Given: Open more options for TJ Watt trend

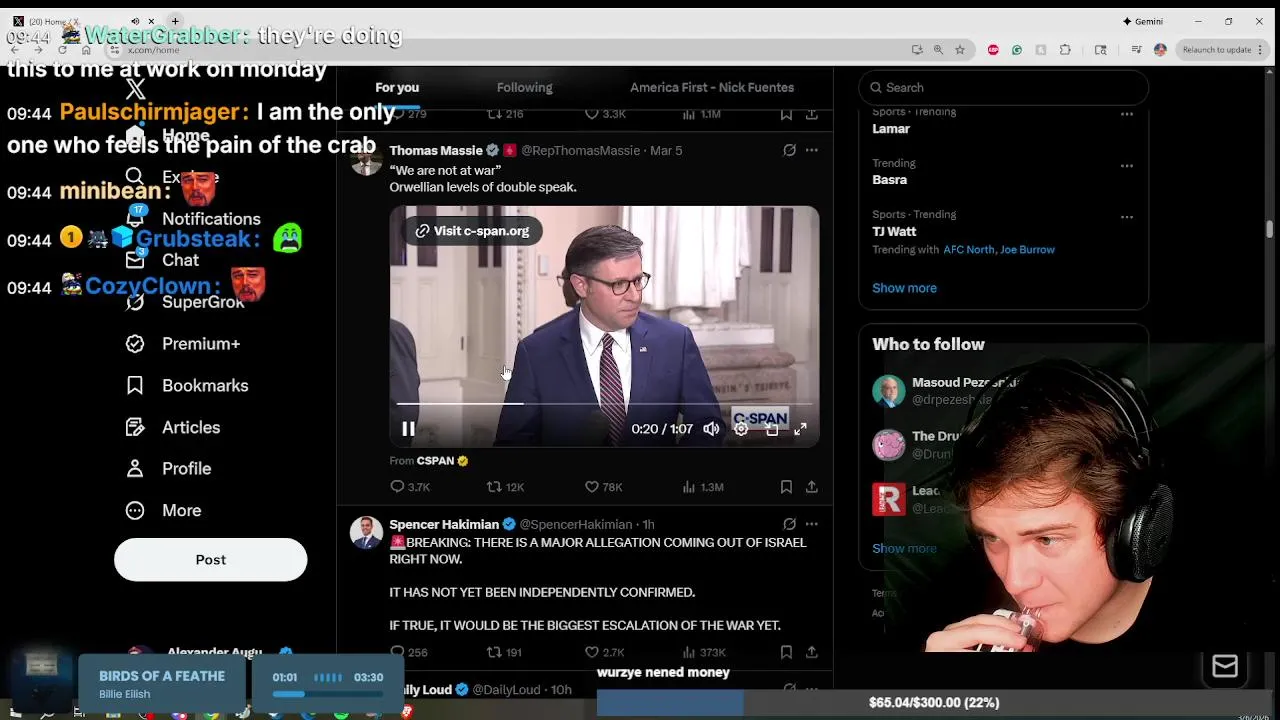Looking at the screenshot, I should point(1127,217).
